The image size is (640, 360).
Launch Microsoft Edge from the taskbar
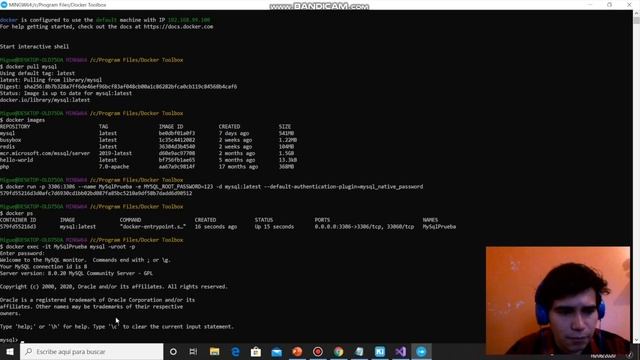[236, 351]
